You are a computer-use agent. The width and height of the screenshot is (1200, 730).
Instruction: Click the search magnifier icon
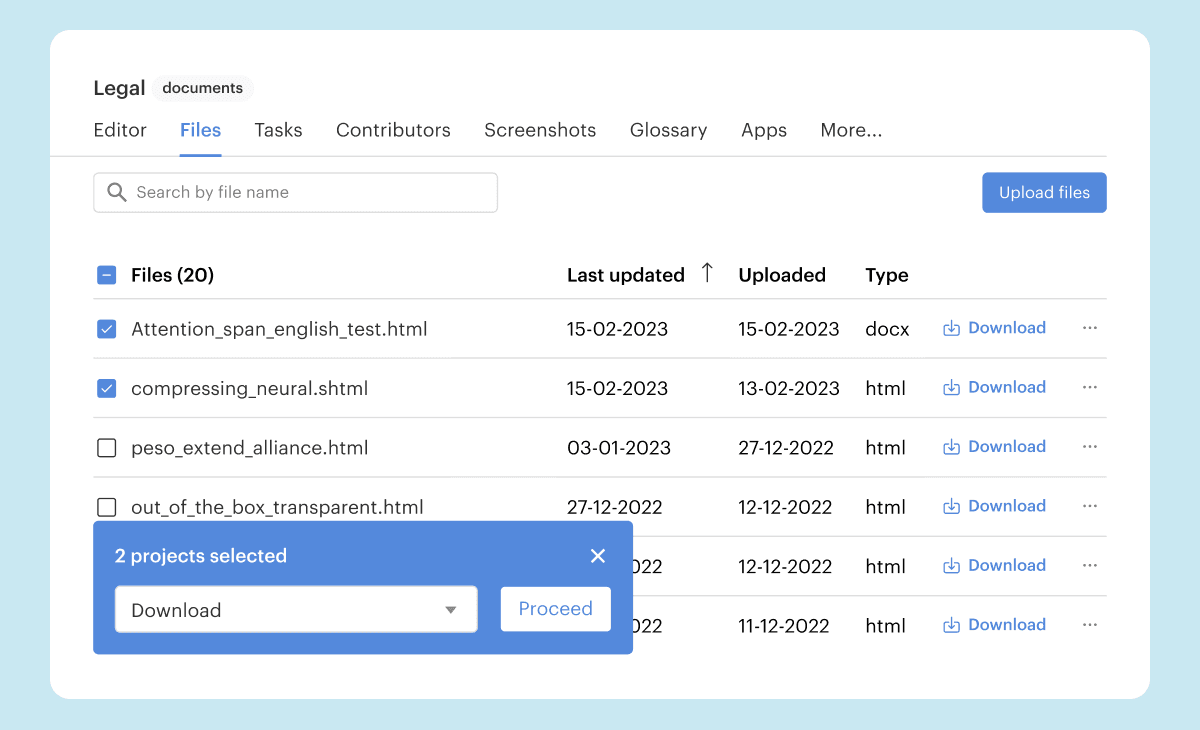[117, 192]
